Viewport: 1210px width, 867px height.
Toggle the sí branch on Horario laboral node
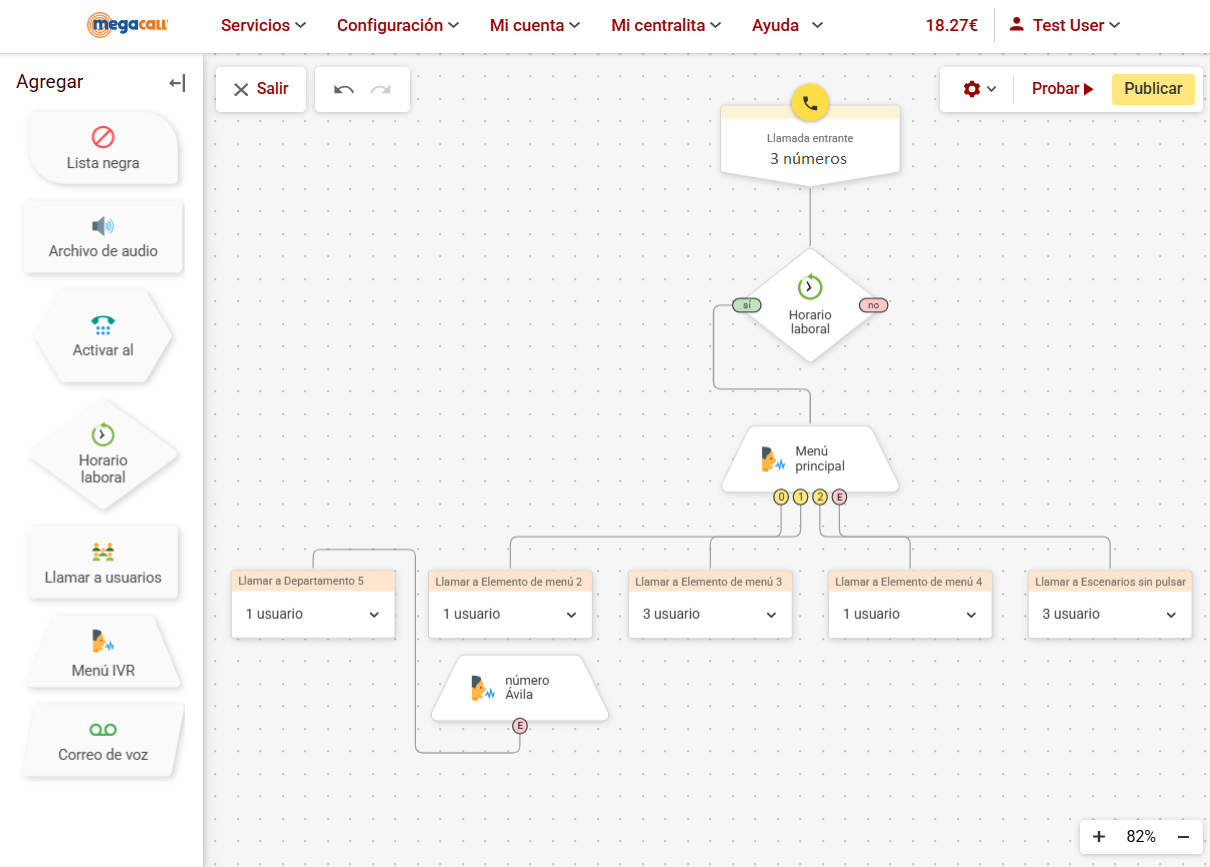point(746,304)
